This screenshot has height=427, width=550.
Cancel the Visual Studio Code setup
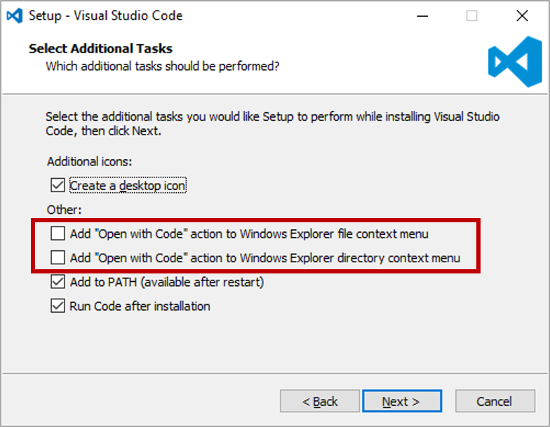click(x=495, y=401)
